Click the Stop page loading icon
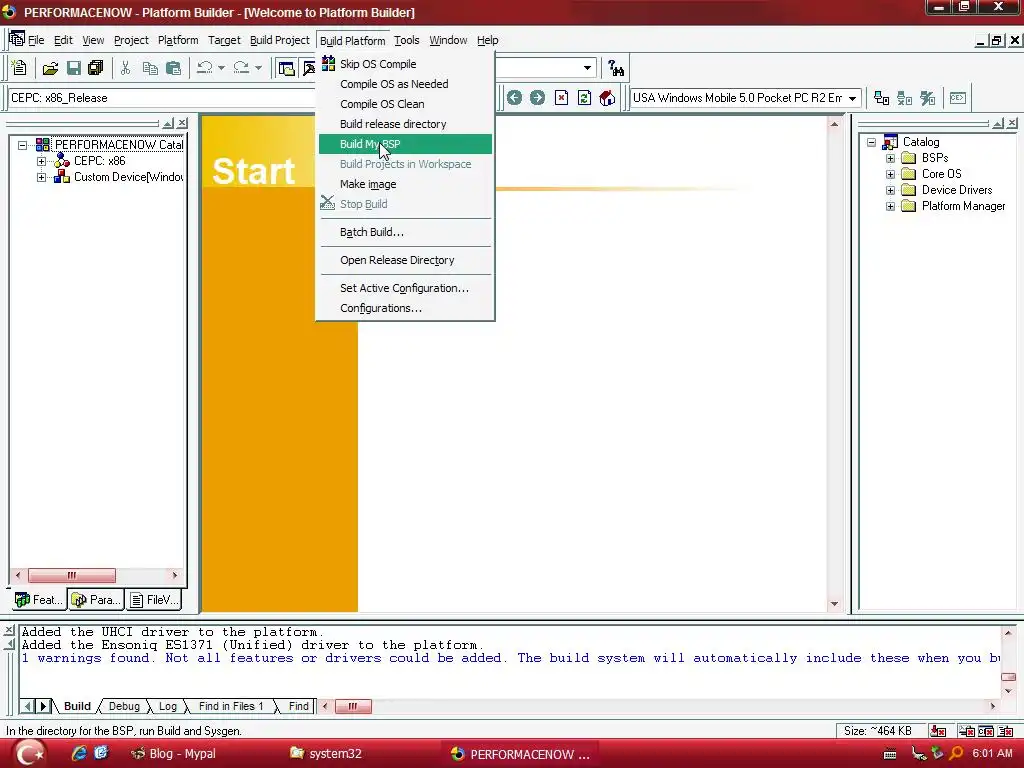The width and height of the screenshot is (1024, 768). coord(561,98)
